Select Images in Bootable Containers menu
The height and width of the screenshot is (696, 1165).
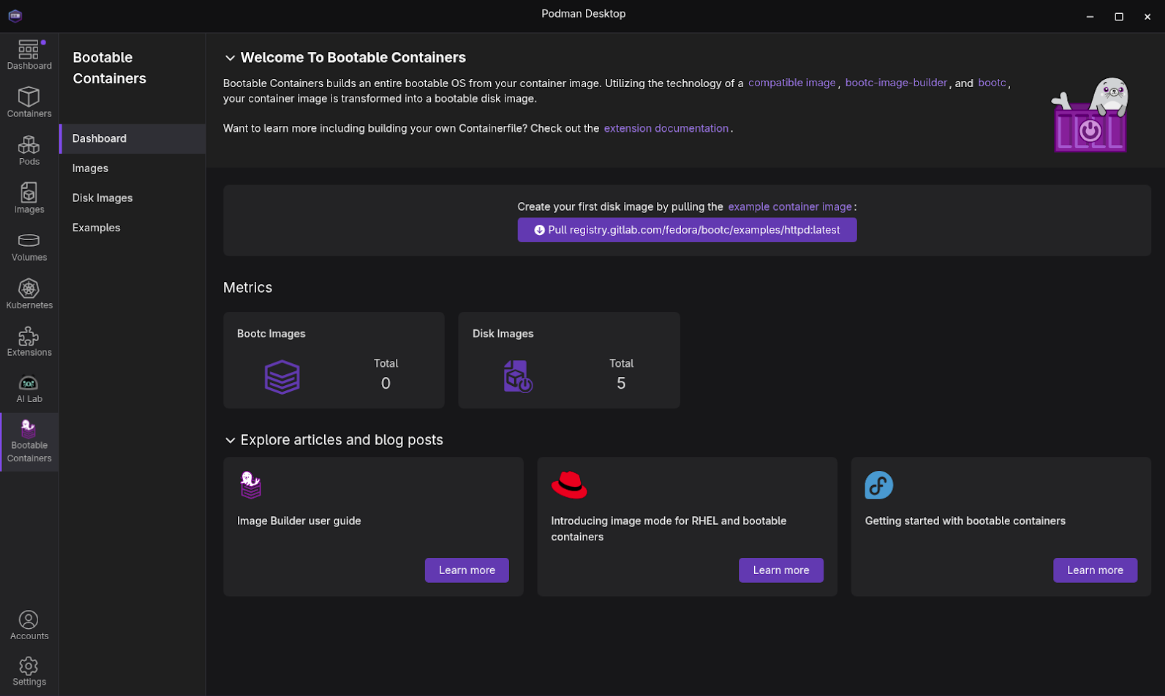pos(90,168)
